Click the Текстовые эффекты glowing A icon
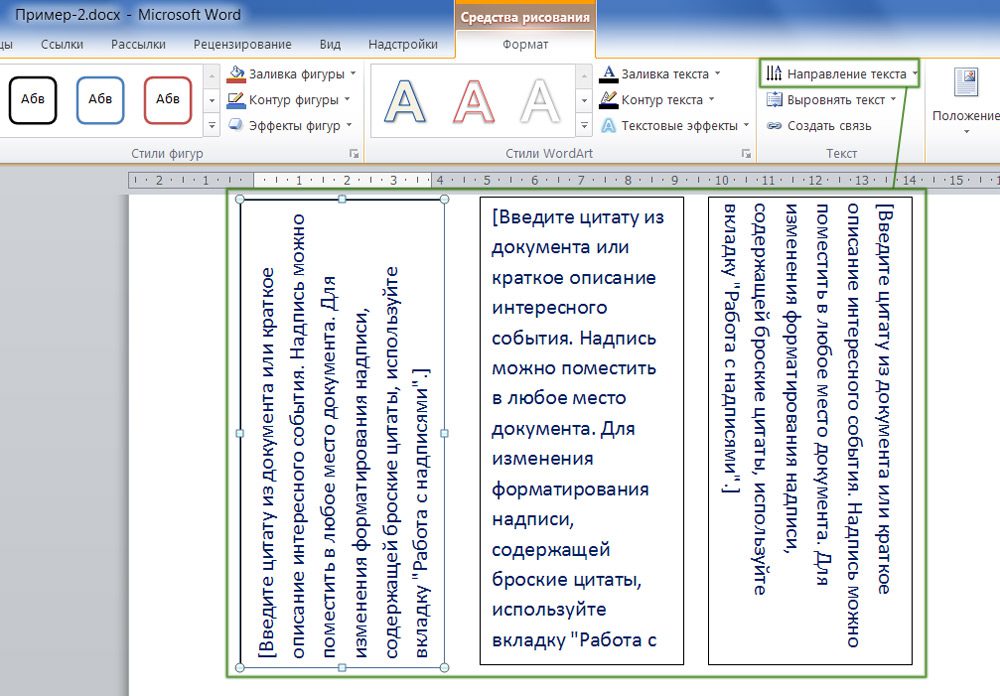1000x696 pixels. 609,126
